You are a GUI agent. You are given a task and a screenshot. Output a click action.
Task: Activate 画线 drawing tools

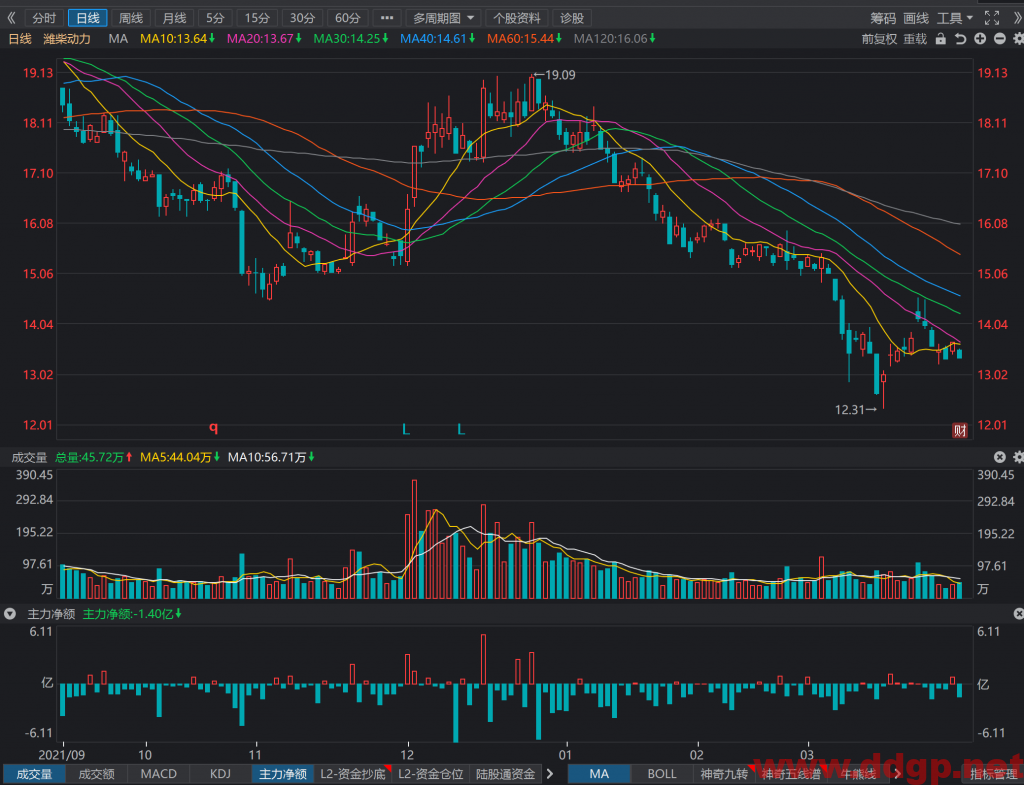(916, 18)
